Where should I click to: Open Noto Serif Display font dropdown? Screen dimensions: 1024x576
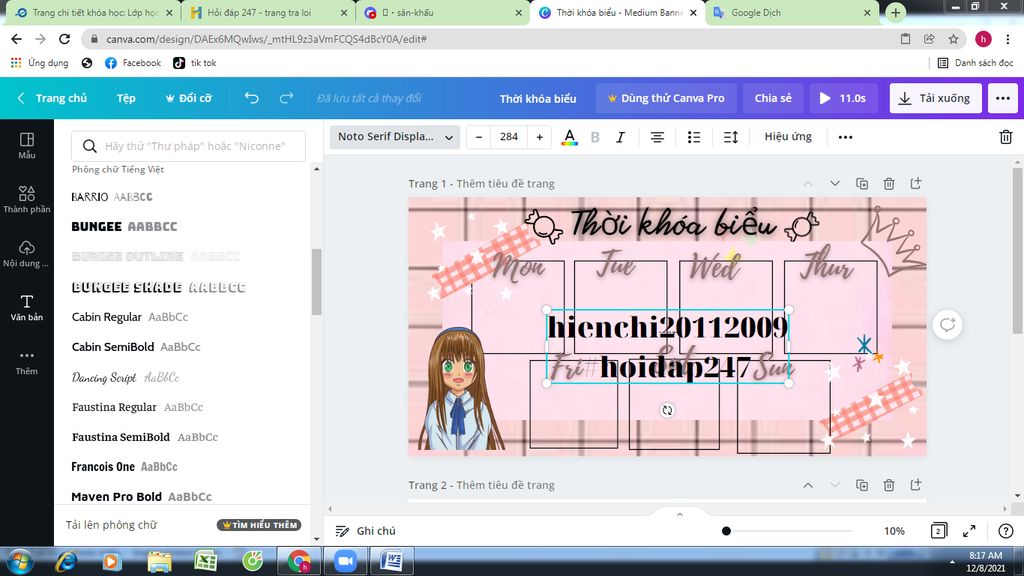click(x=394, y=137)
